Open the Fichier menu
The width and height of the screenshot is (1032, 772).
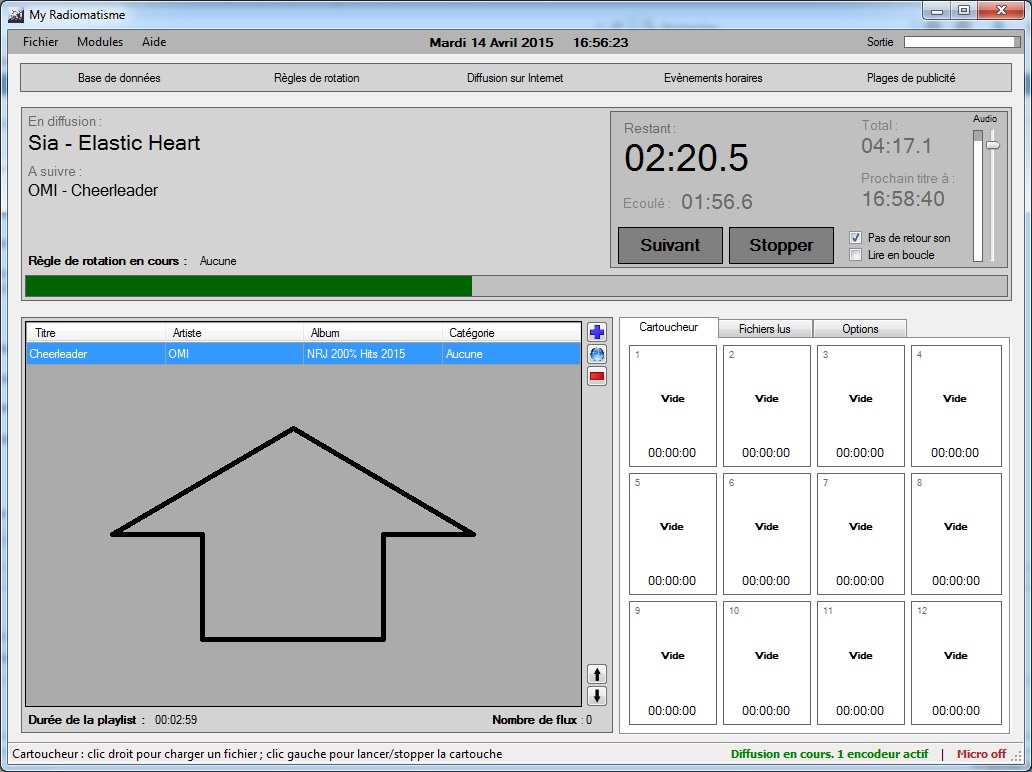click(x=41, y=42)
